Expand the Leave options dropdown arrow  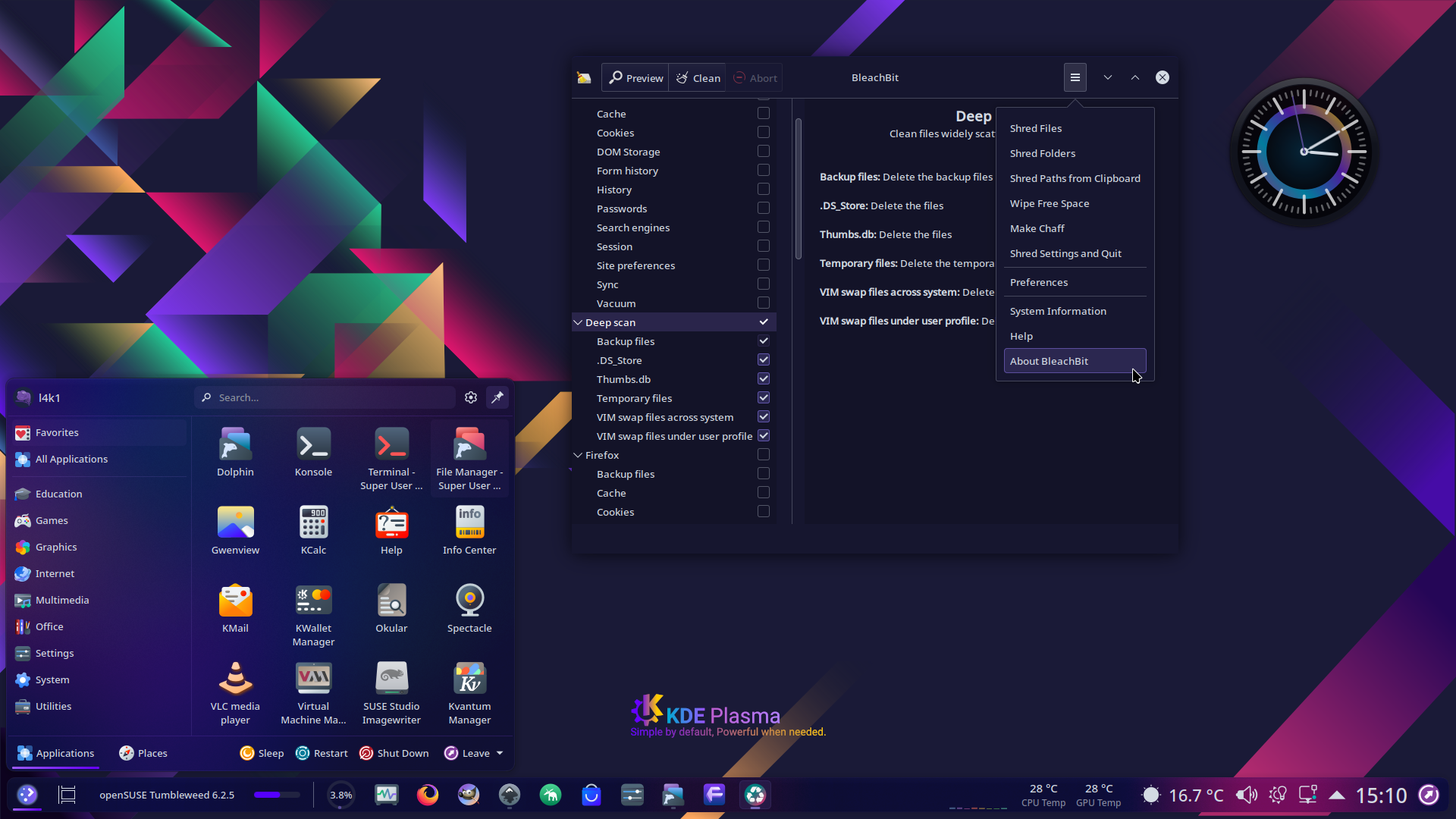[x=500, y=753]
